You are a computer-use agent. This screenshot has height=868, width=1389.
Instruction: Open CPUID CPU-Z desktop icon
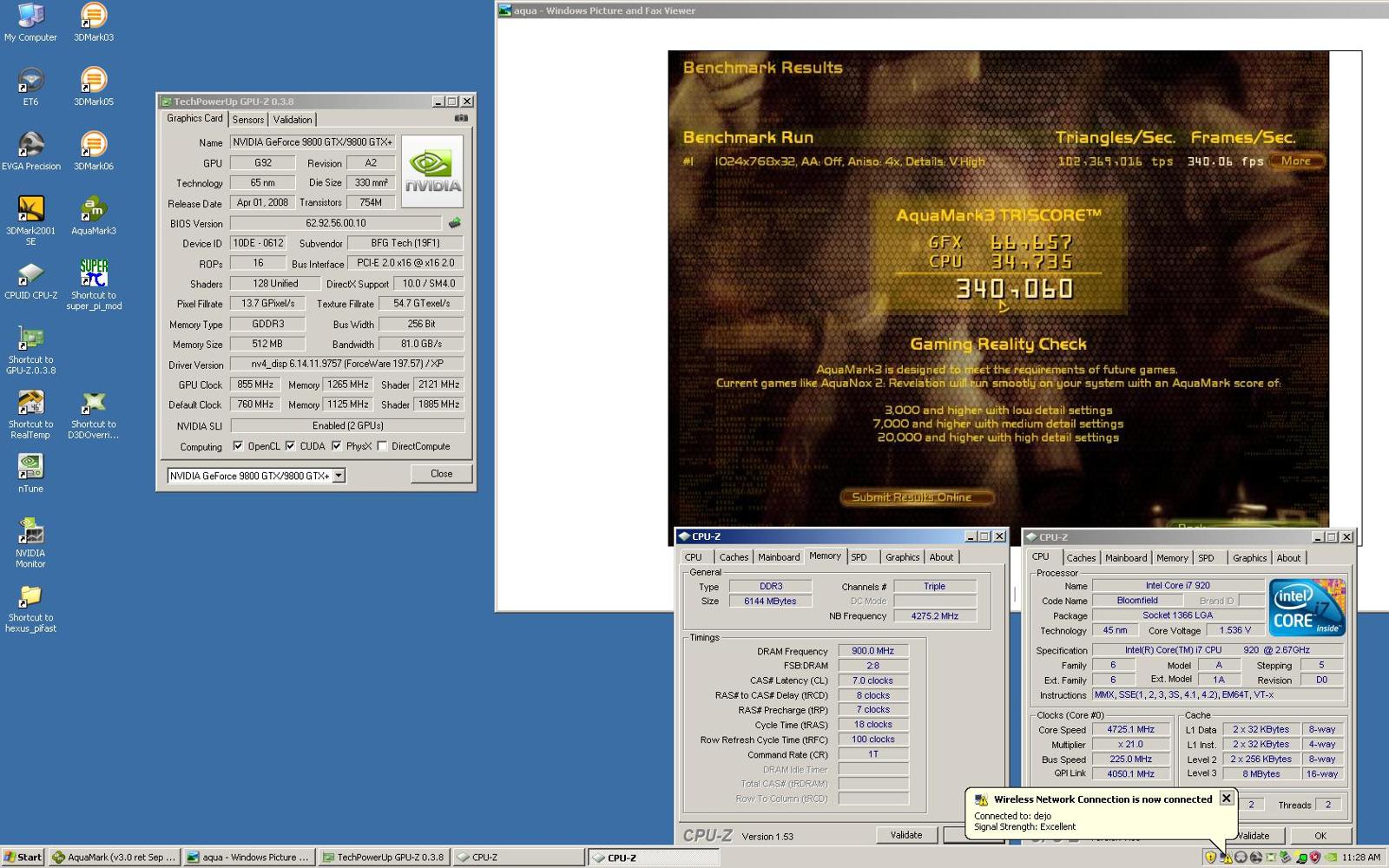click(x=30, y=279)
